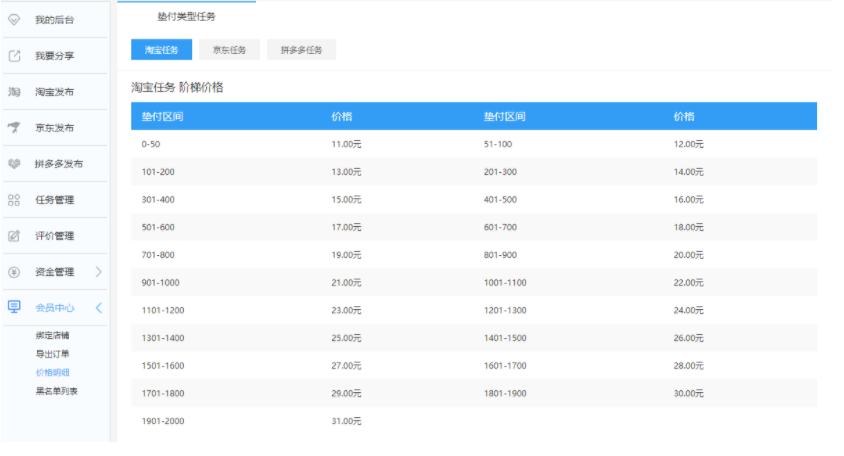Click the 拼多多发布 heart icon
The height and width of the screenshot is (456, 844).
coord(14,164)
